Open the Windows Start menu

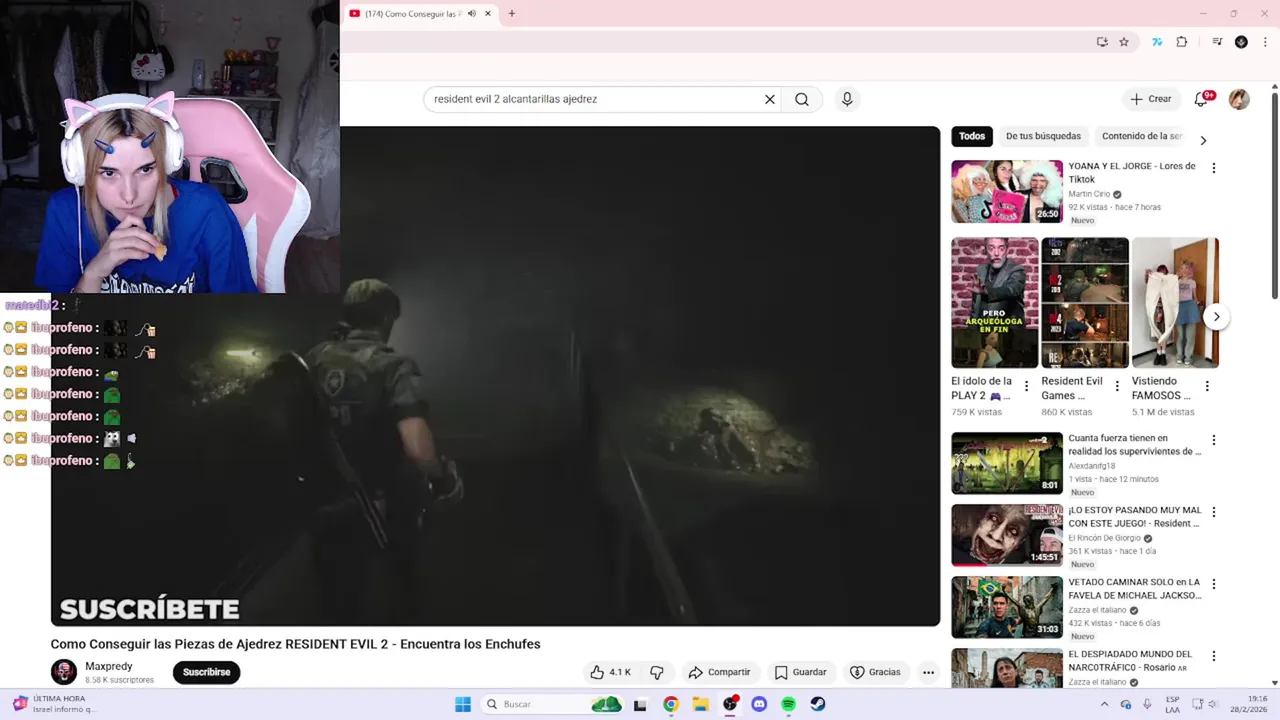(463, 704)
